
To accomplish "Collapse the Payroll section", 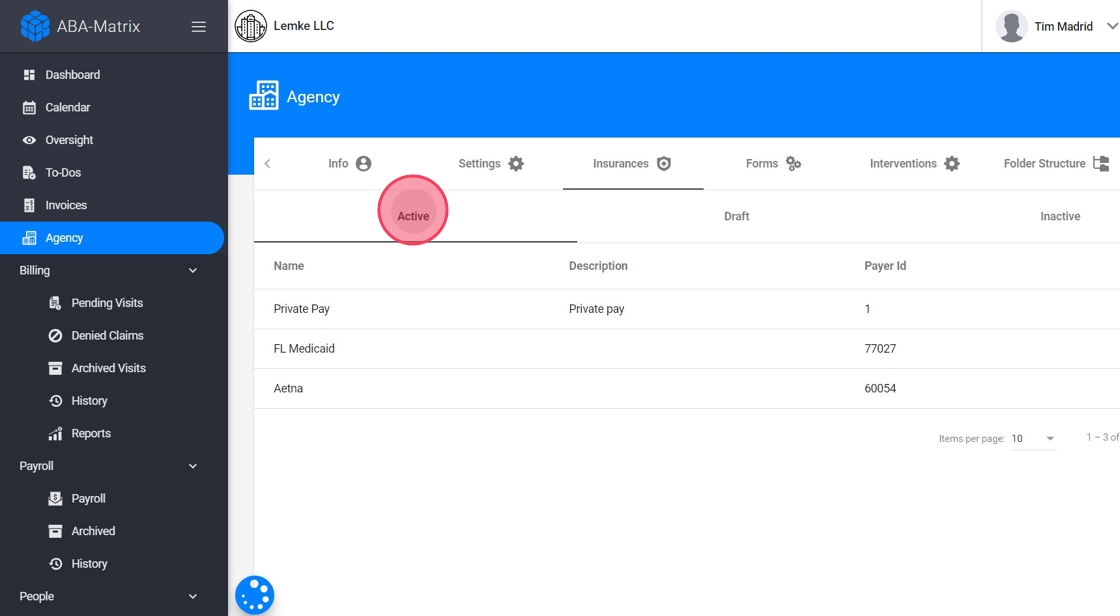I will 193,466.
